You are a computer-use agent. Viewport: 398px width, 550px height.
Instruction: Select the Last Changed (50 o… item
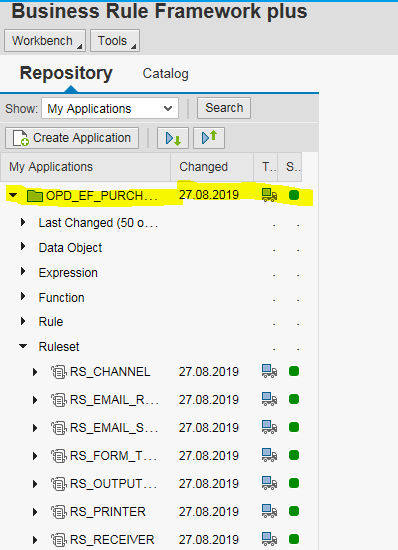point(99,223)
